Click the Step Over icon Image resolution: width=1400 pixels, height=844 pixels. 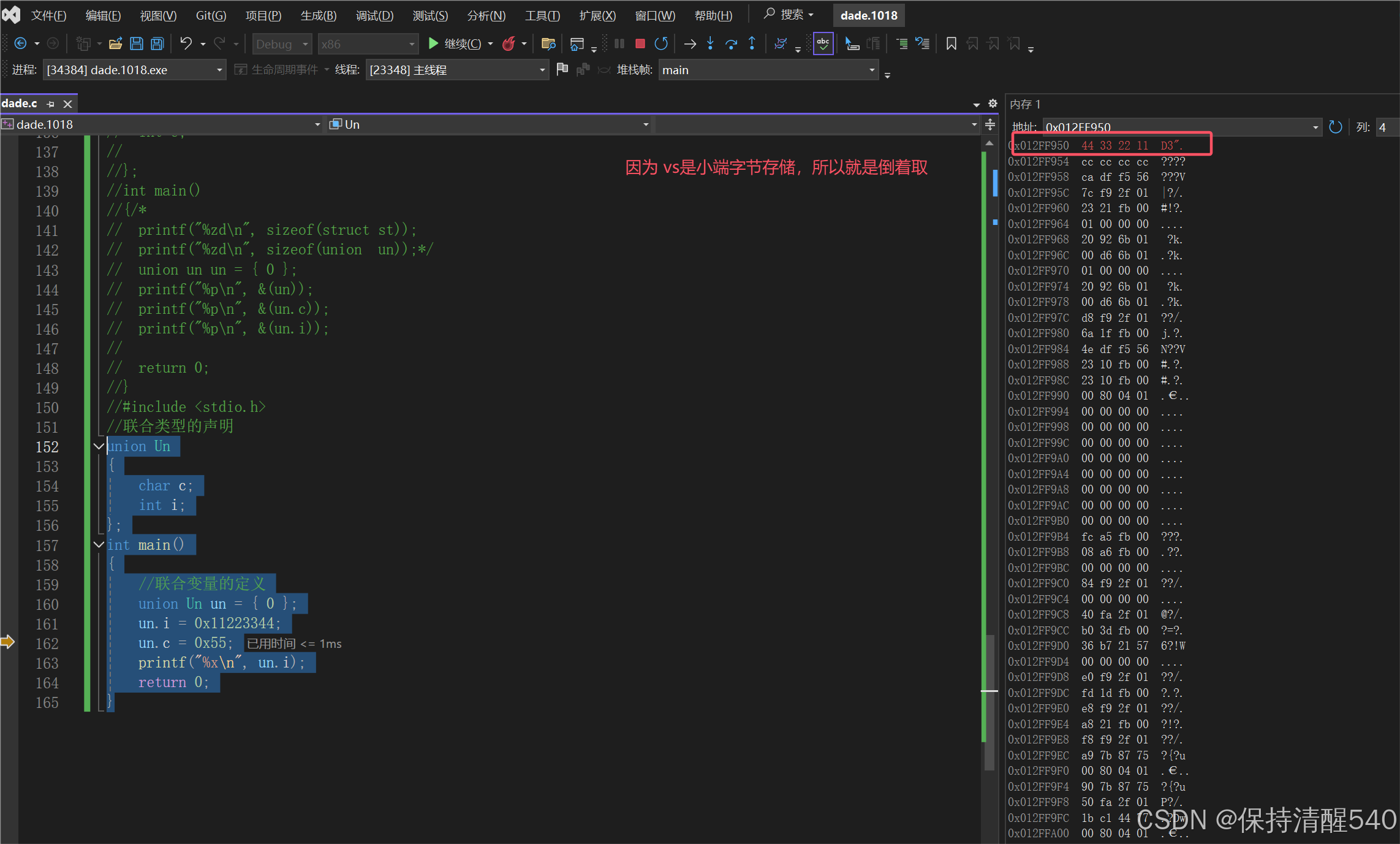[x=731, y=44]
